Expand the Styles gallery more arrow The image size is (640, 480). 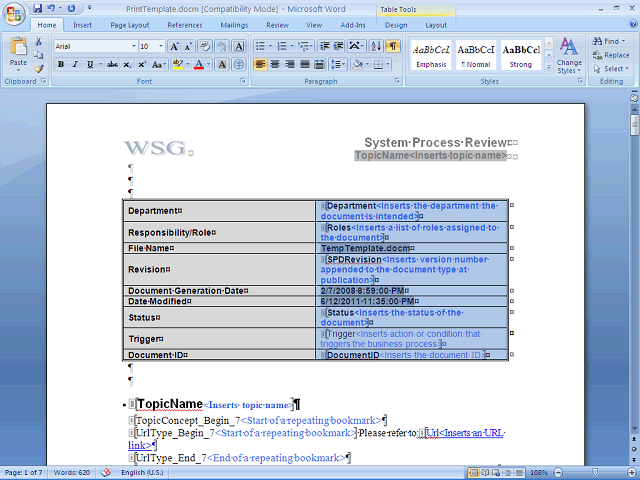[x=549, y=67]
